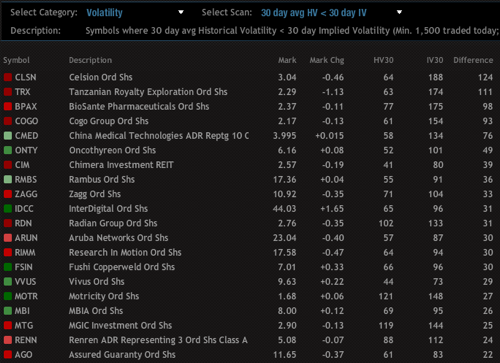Click the red indicator square beside CIM
This screenshot has height=363, width=500.
click(8, 165)
